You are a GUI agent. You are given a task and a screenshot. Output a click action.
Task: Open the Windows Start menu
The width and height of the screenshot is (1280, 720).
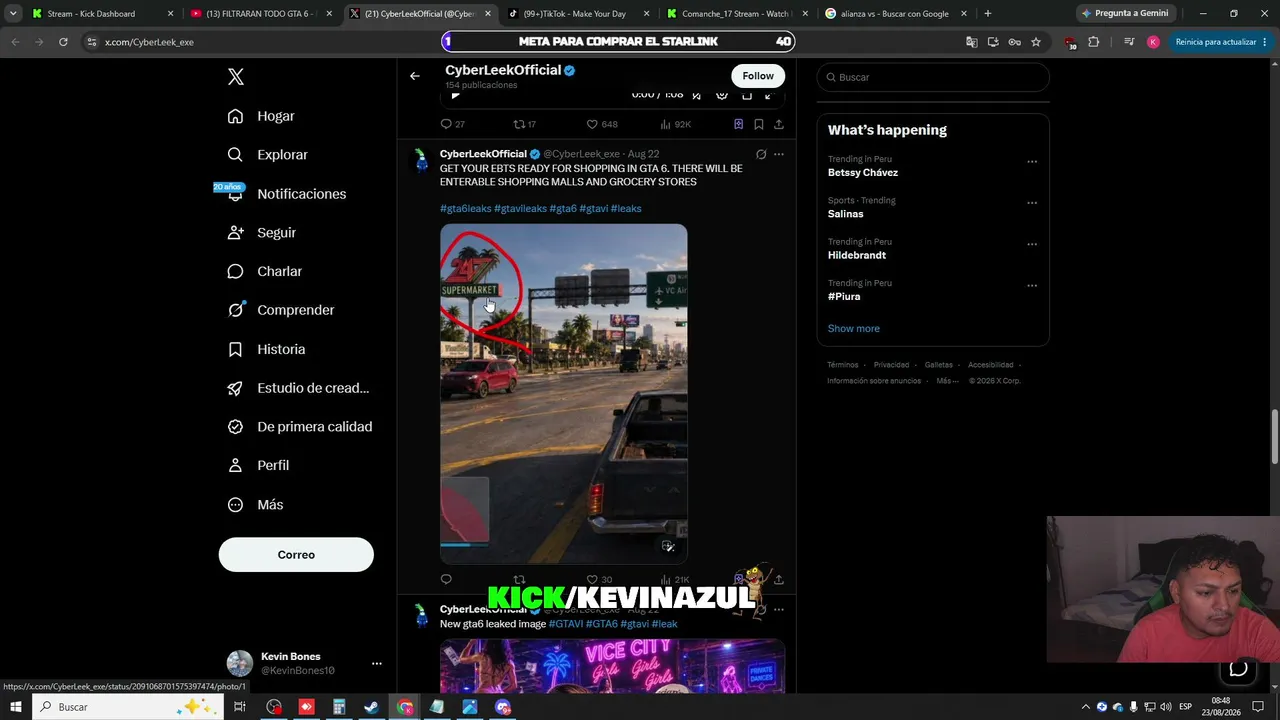tap(16, 707)
